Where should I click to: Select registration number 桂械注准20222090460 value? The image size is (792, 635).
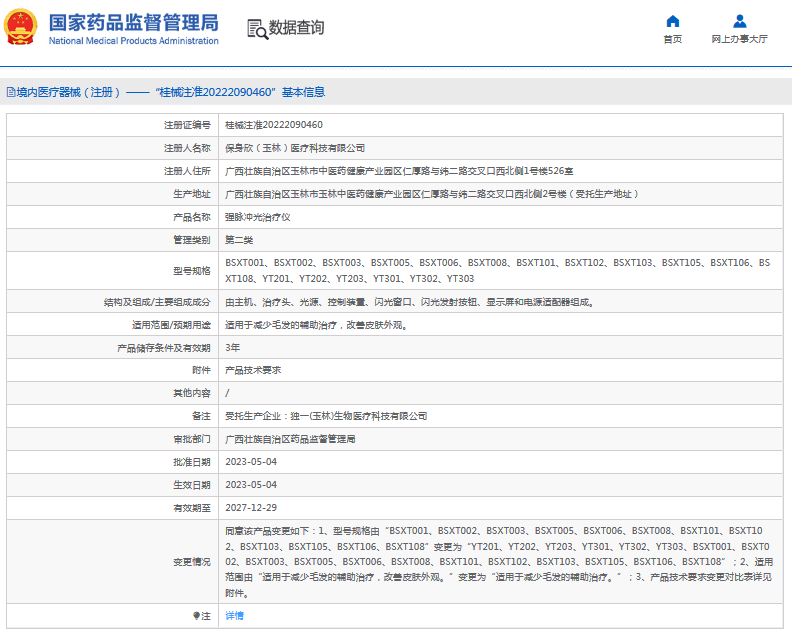[x=274, y=125]
